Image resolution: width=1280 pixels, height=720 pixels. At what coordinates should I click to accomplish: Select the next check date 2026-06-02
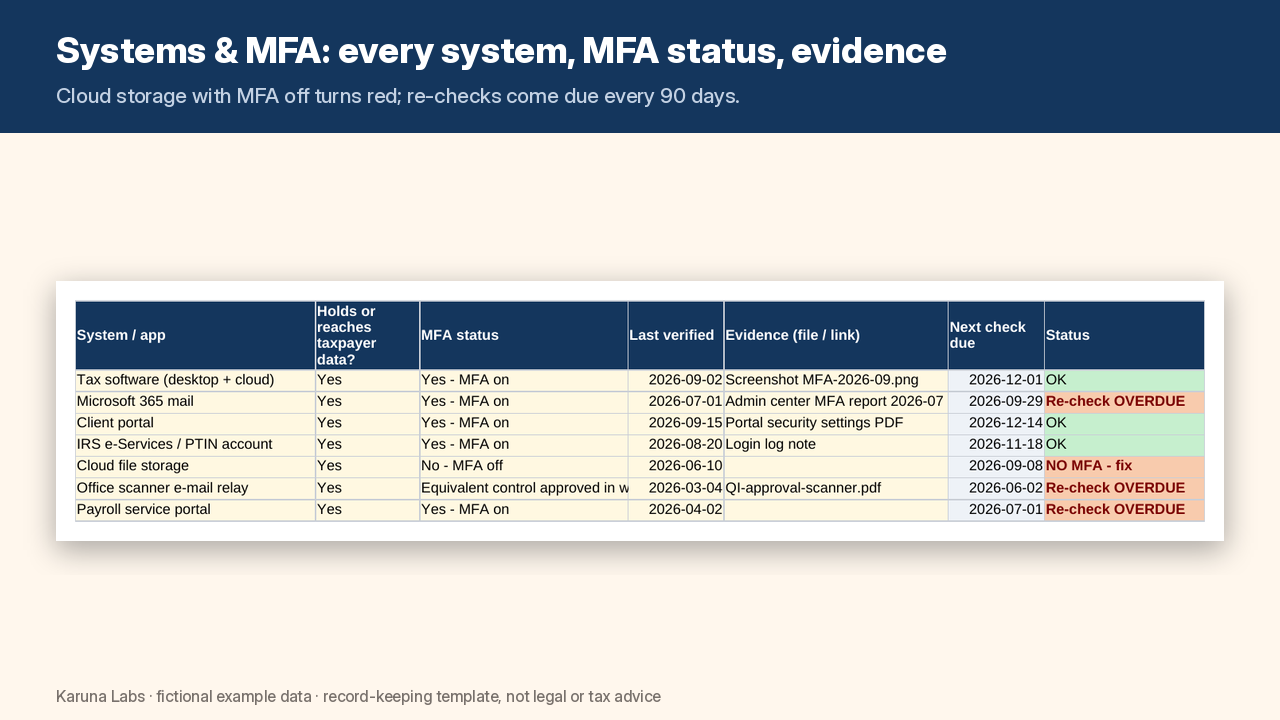[x=996, y=488]
